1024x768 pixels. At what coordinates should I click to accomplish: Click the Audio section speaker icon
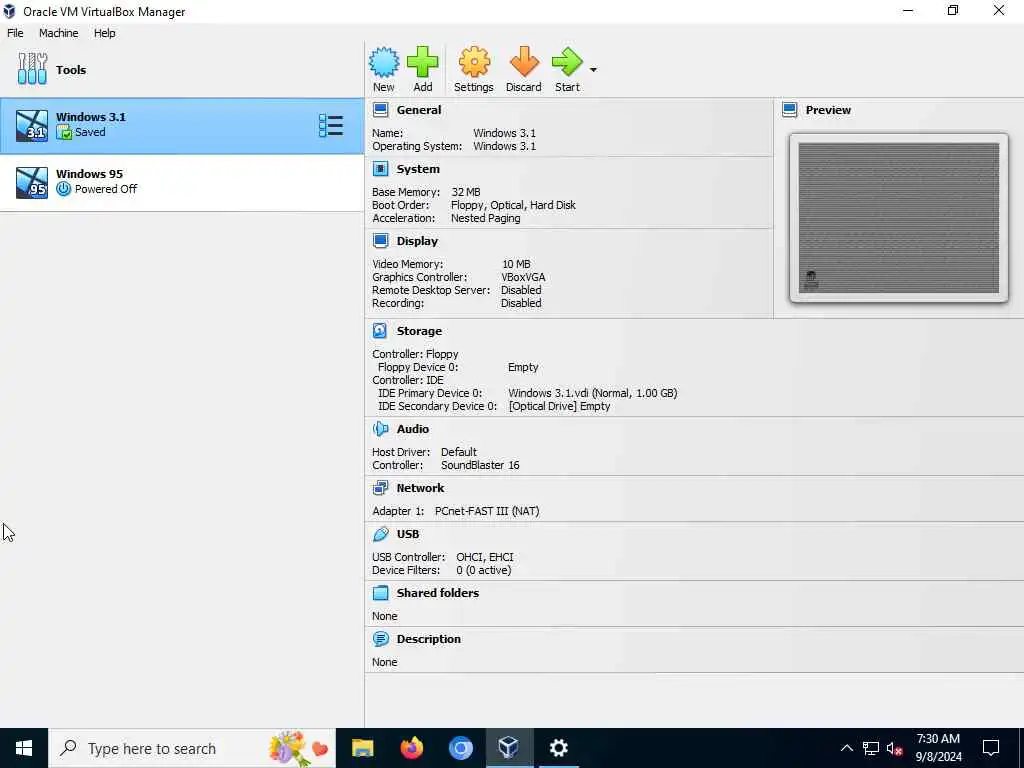tap(380, 429)
